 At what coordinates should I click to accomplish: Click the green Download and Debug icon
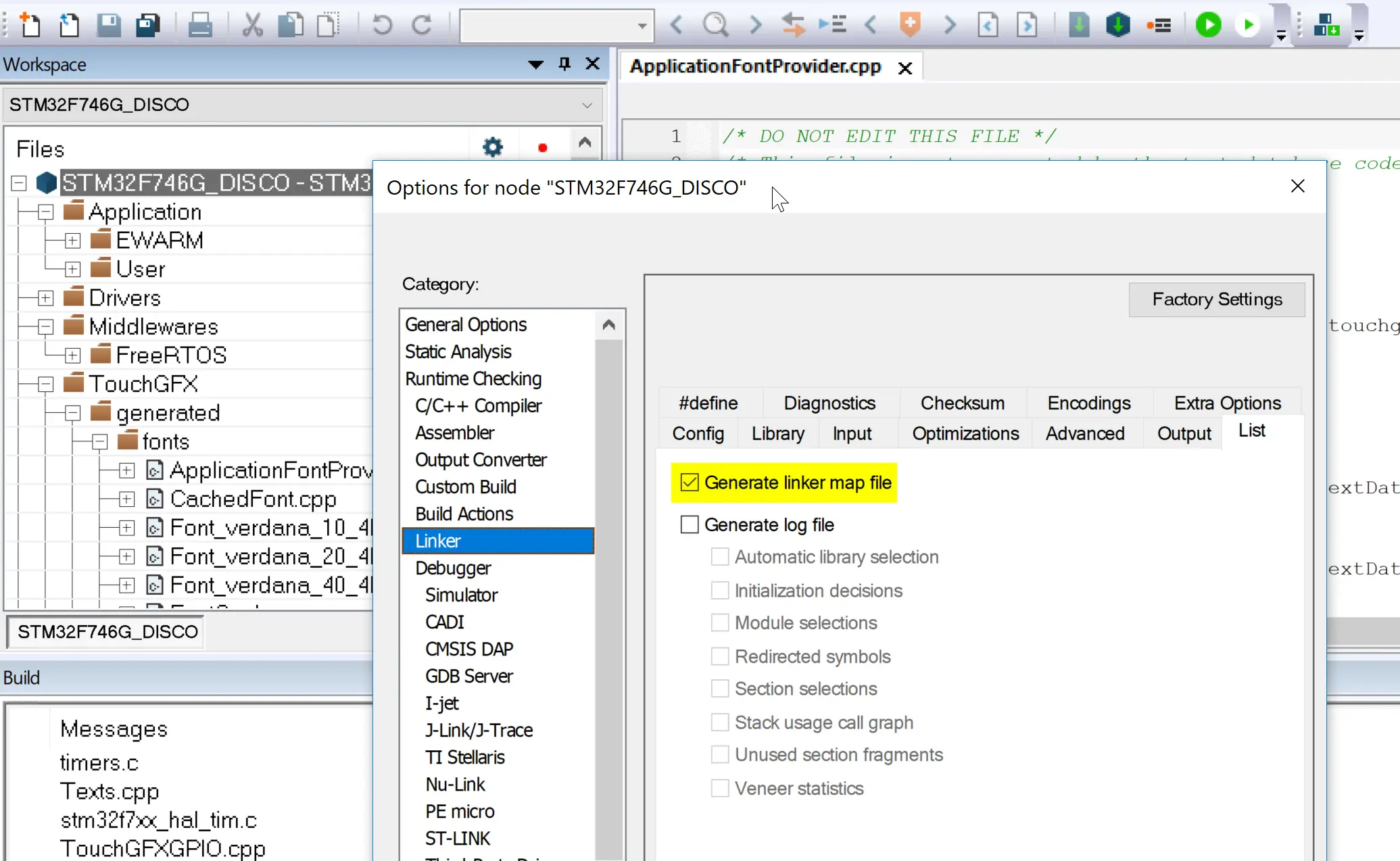[1208, 26]
